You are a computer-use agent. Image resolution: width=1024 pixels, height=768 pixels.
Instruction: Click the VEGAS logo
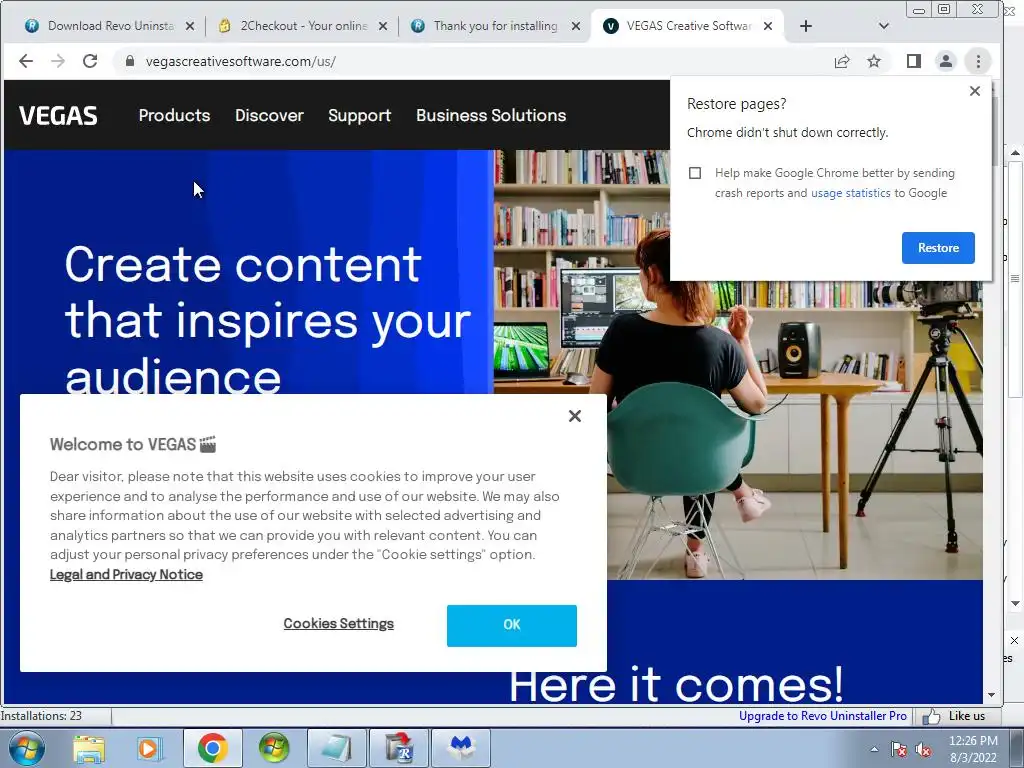(58, 116)
